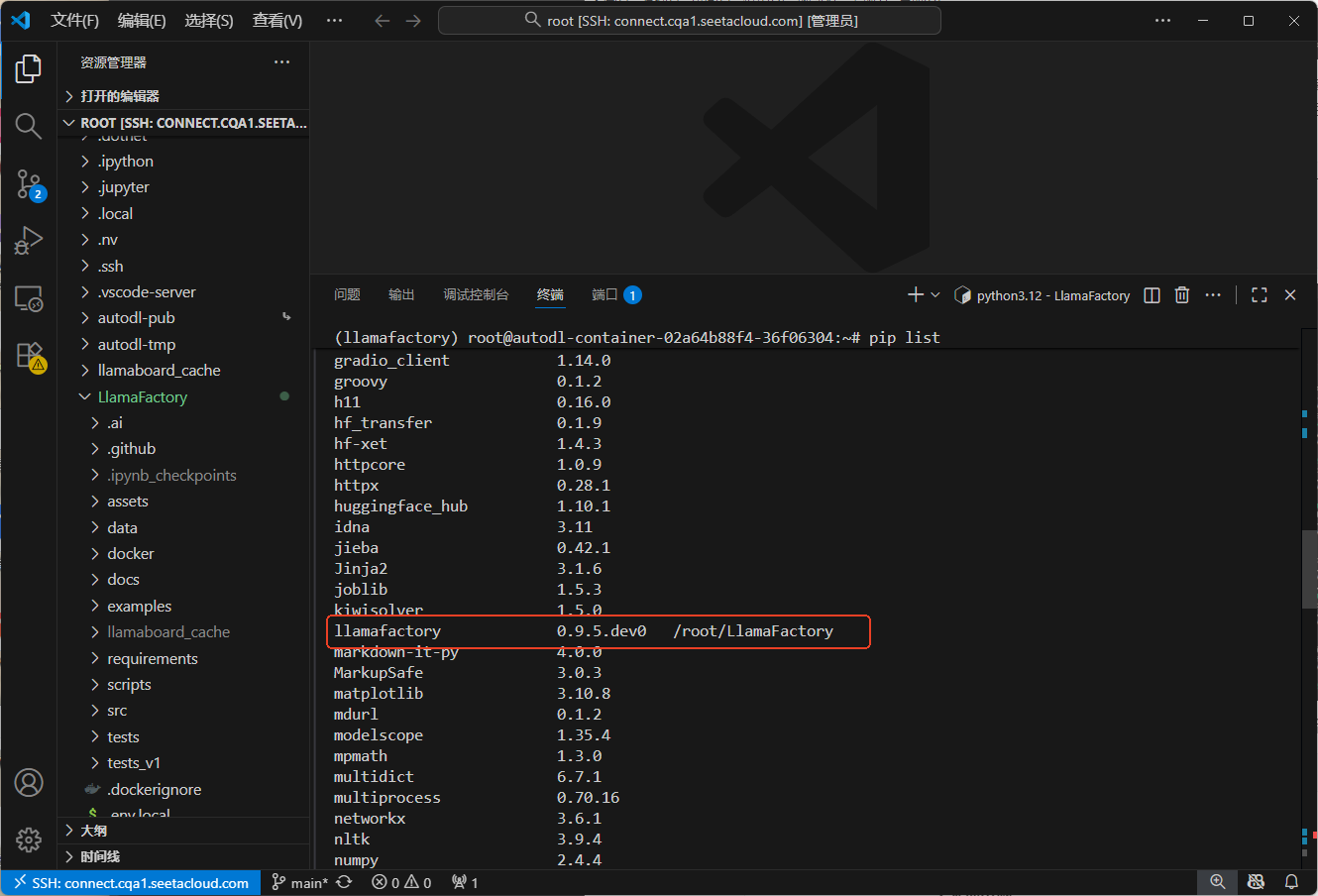Image resolution: width=1318 pixels, height=896 pixels.
Task: Collapse the ROOT workspace folder section
Action: [183, 123]
